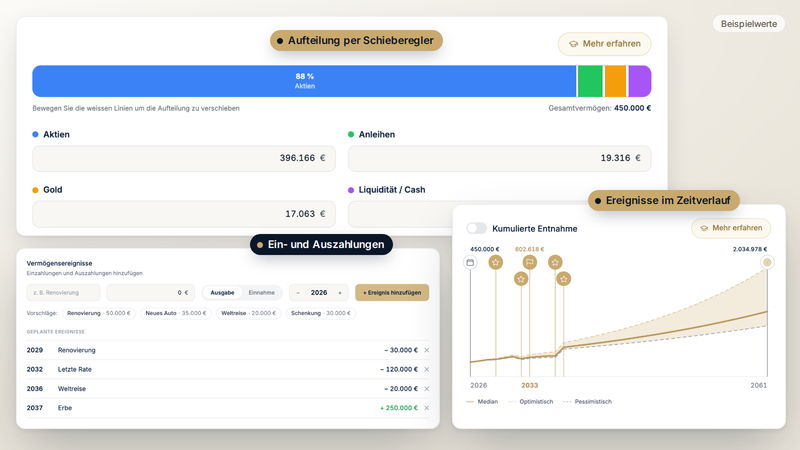The width and height of the screenshot is (800, 450).
Task: Pick the Neues Auto 35.000 € suggestion
Action: [176, 313]
